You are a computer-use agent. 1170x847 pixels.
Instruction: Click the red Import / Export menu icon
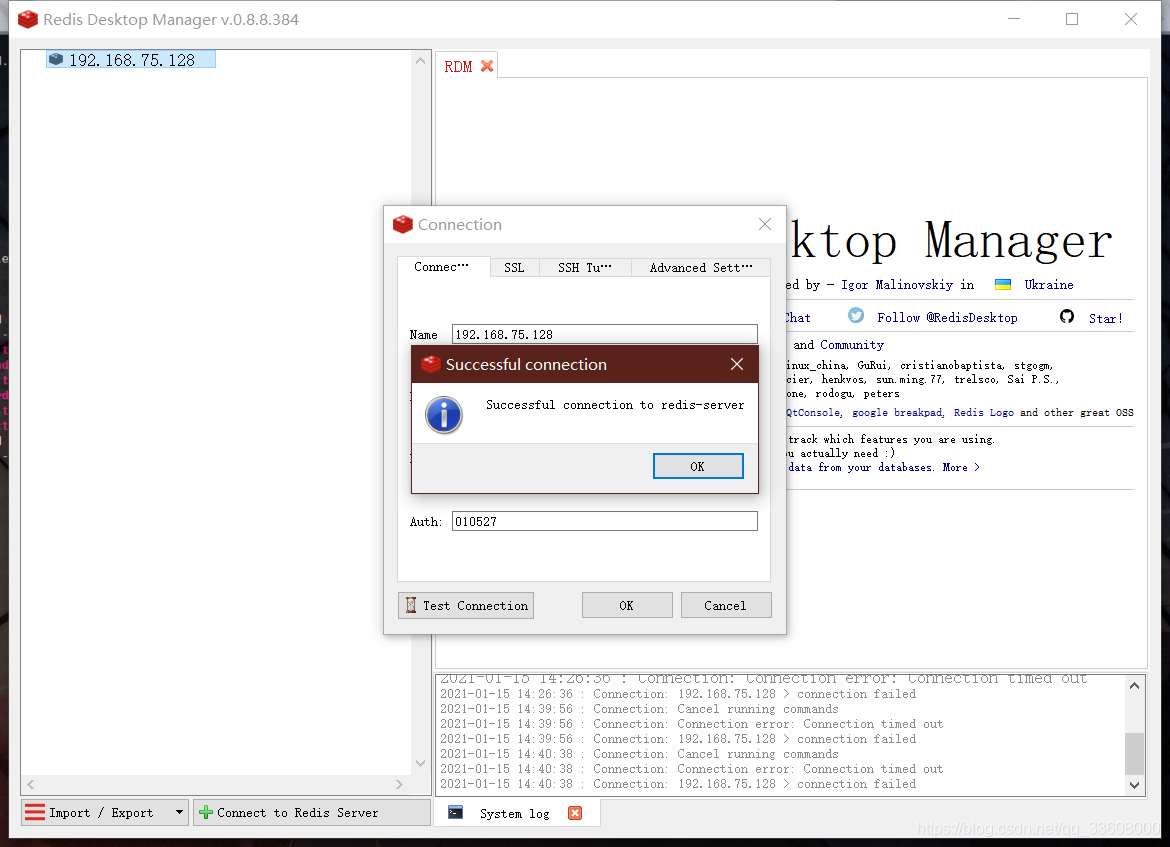[35, 813]
